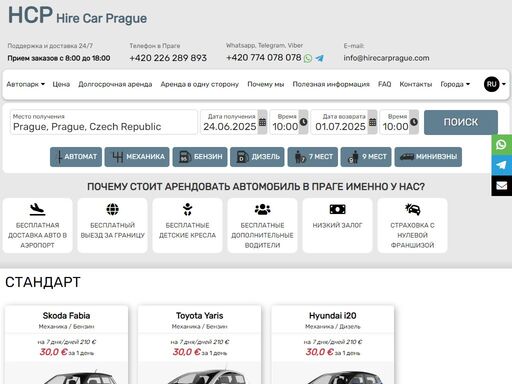The image size is (512, 384).
Task: Go to the FAQ menu item
Action: [384, 84]
